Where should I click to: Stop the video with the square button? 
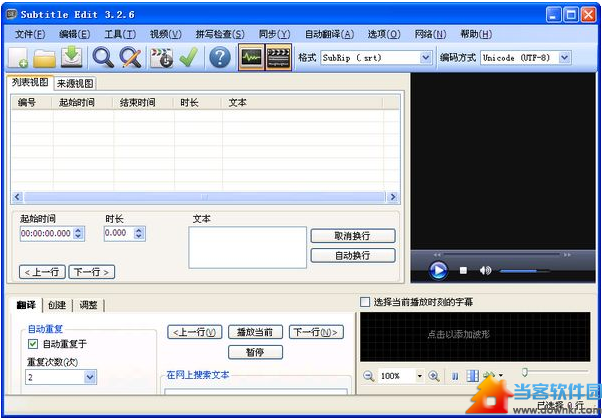[x=463, y=271]
